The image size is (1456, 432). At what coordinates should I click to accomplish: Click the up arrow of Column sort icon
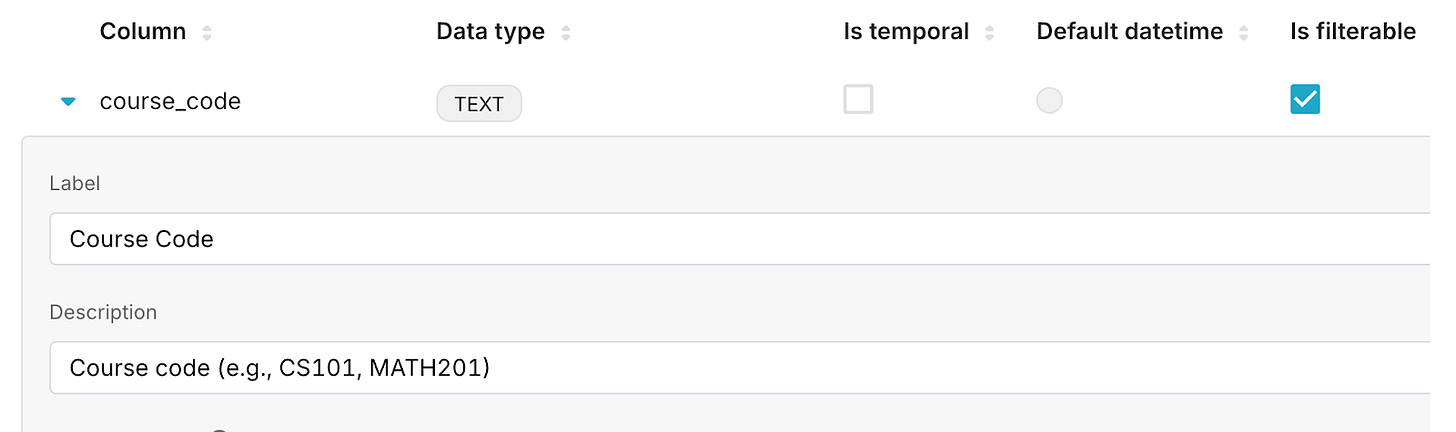pyautogui.click(x=207, y=28)
